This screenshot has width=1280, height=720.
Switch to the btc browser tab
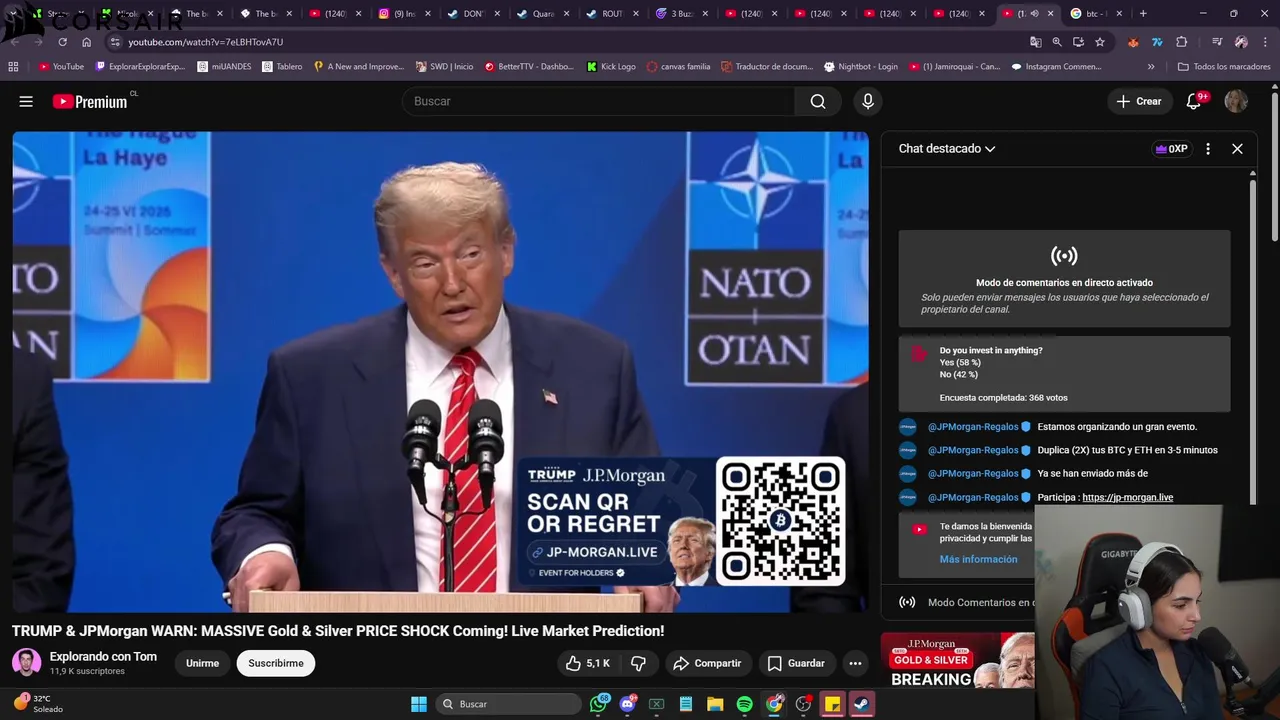click(x=1095, y=14)
